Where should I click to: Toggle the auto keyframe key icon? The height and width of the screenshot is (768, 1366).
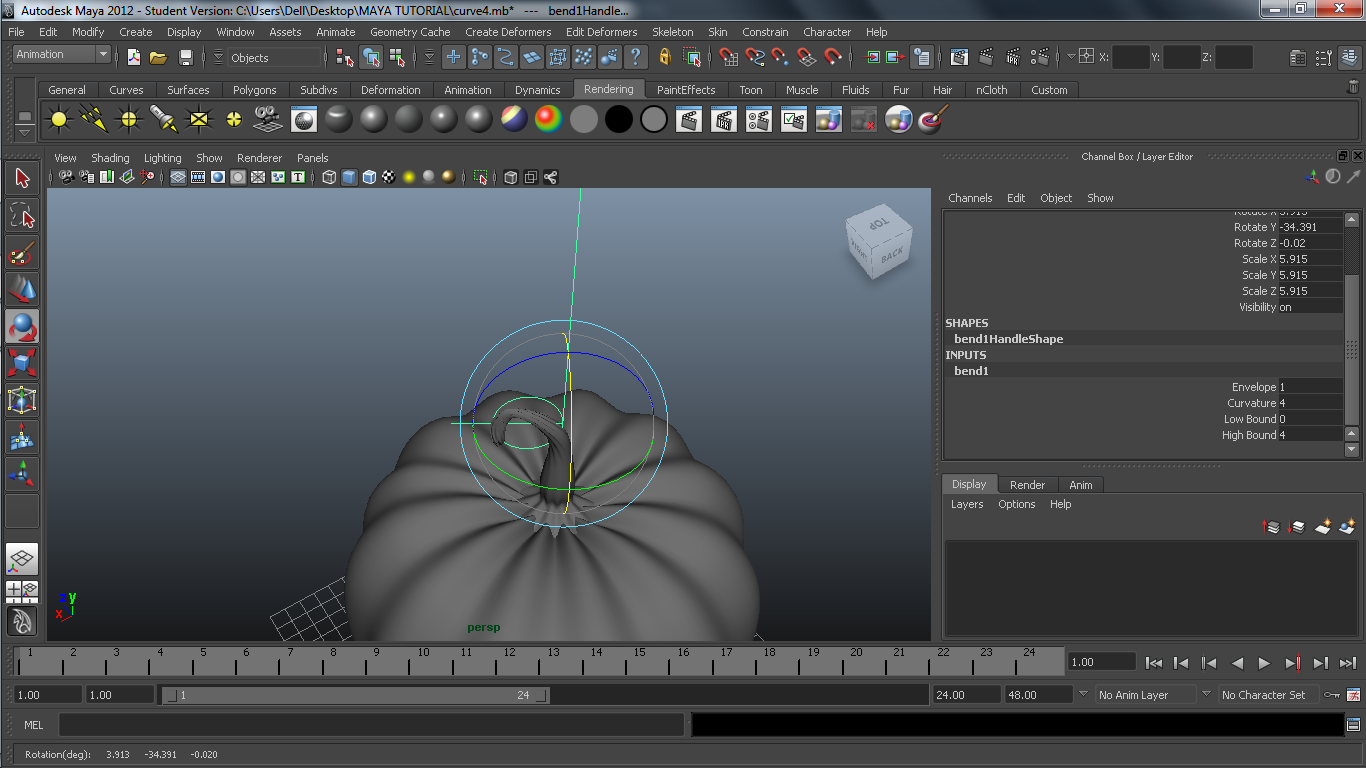[x=1331, y=694]
